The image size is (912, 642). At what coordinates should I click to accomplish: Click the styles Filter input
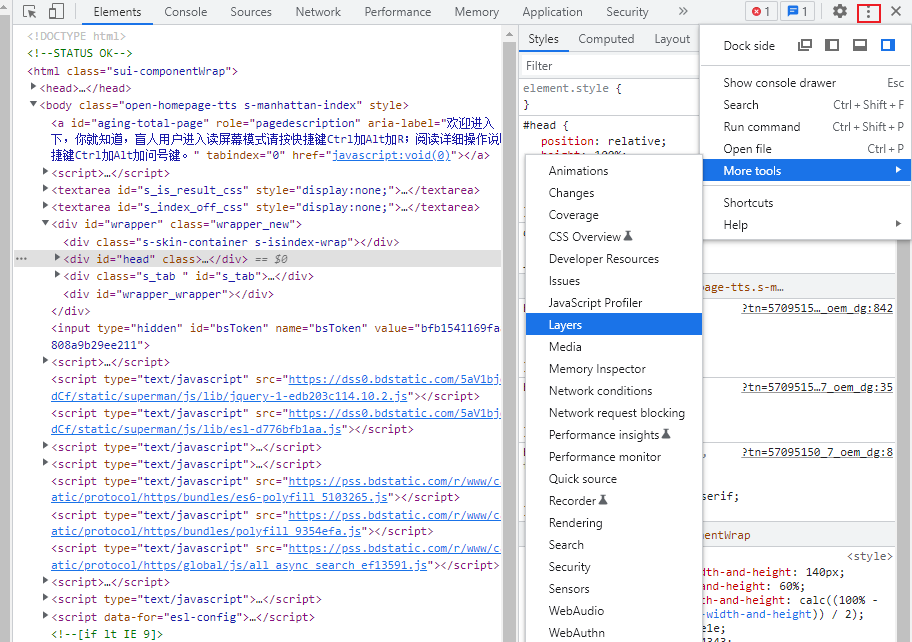point(609,66)
